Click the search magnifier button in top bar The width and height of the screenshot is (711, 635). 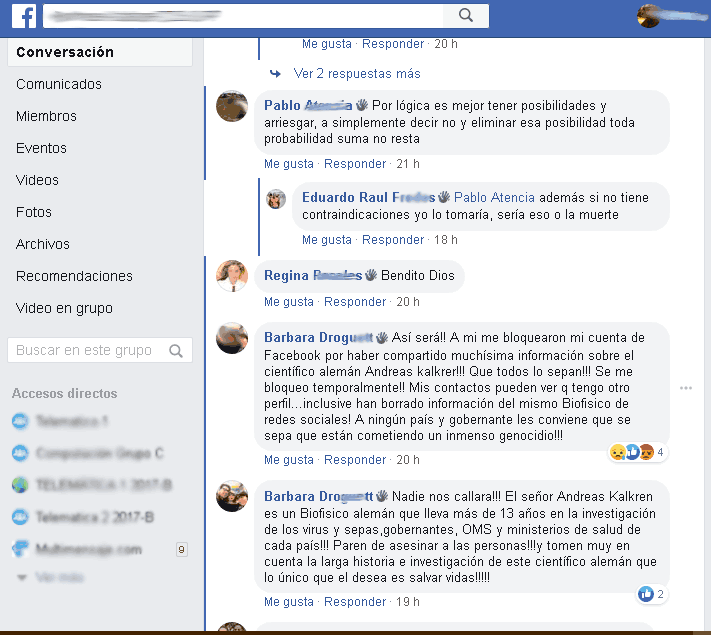click(466, 16)
